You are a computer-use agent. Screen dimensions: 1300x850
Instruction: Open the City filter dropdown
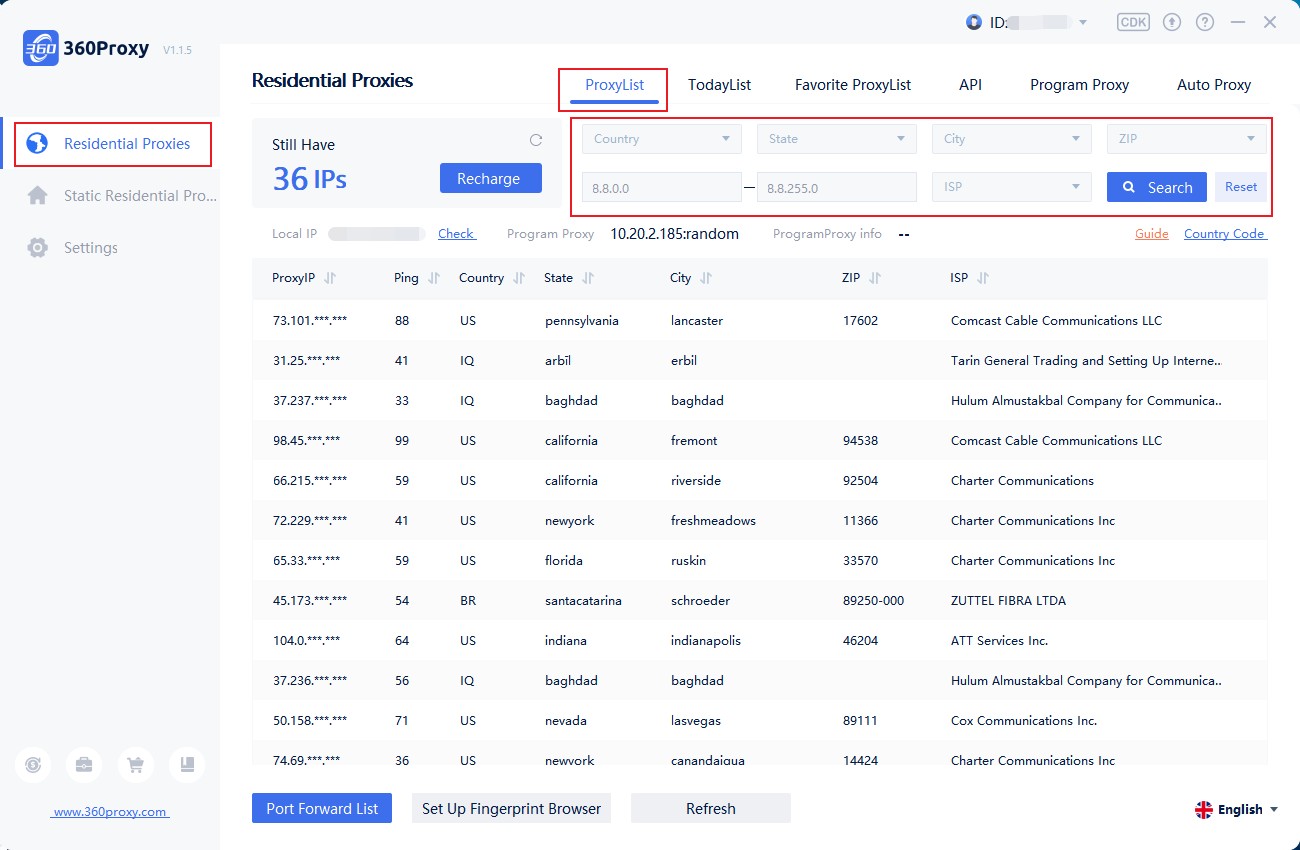coord(1012,139)
